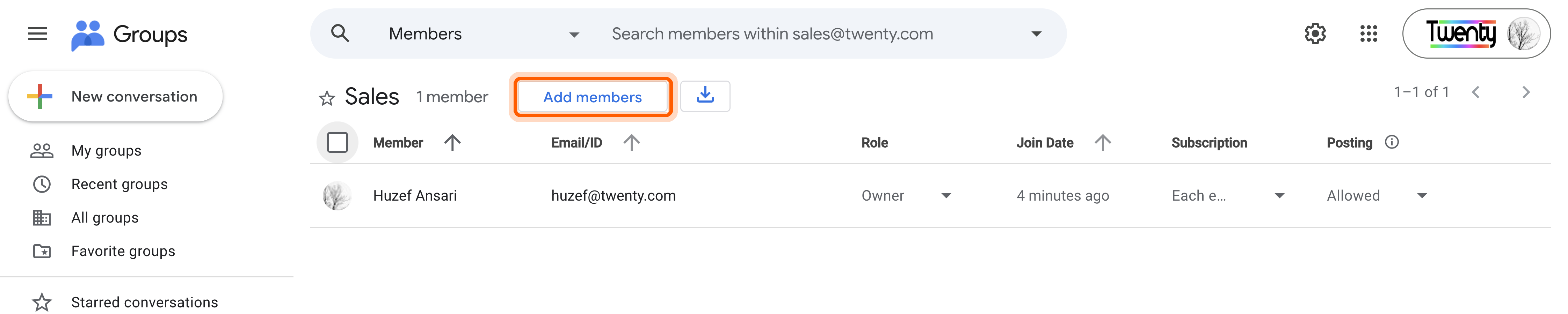The image size is (1568, 314).
Task: Click the search magnifier icon
Action: (340, 33)
